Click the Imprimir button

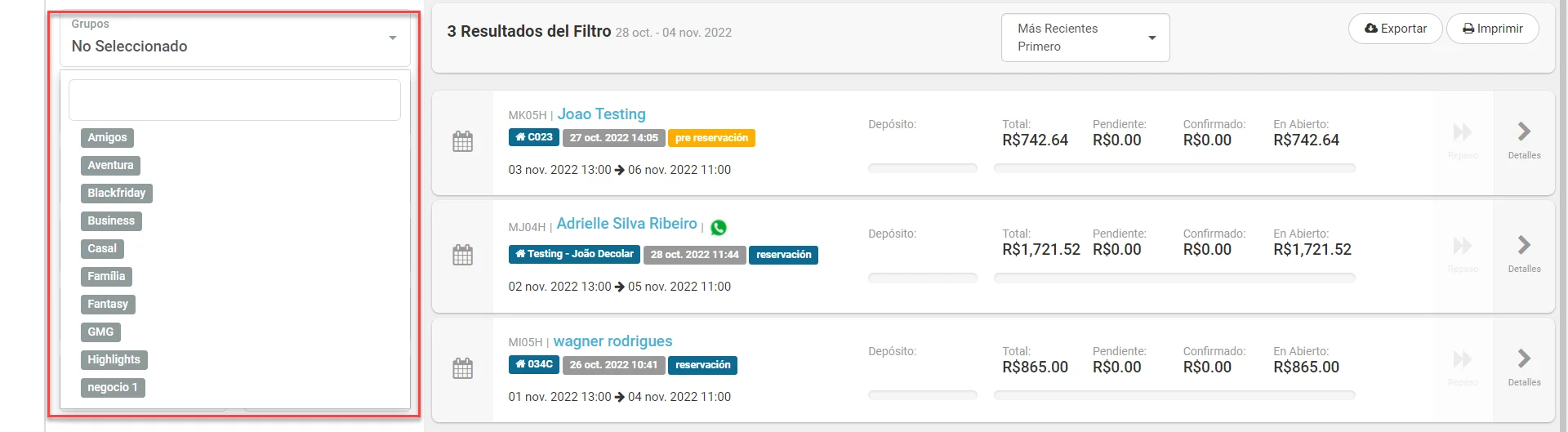click(x=1492, y=29)
